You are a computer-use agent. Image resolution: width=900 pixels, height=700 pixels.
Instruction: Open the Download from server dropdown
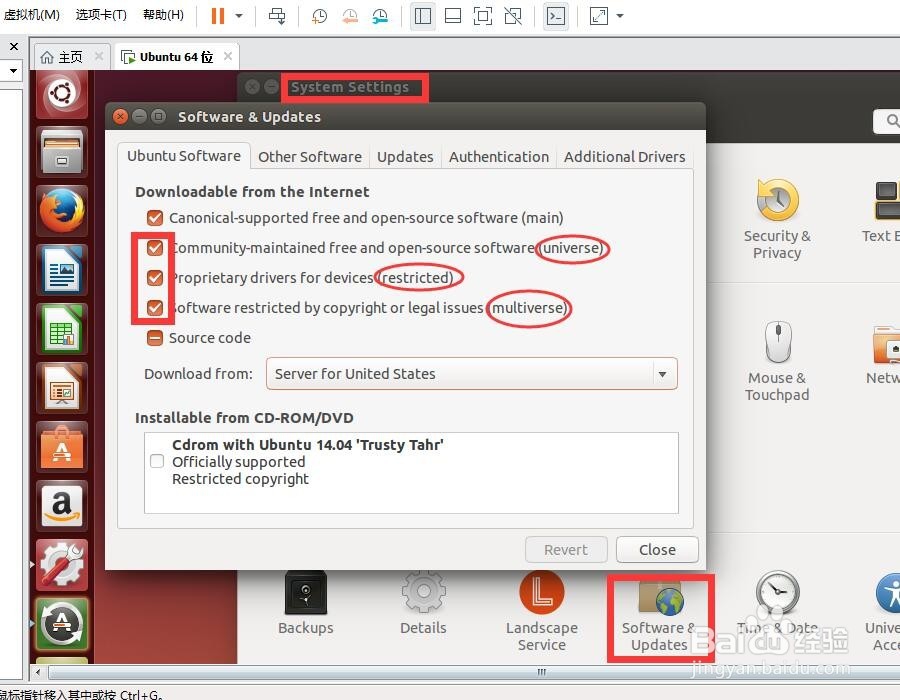click(x=471, y=374)
